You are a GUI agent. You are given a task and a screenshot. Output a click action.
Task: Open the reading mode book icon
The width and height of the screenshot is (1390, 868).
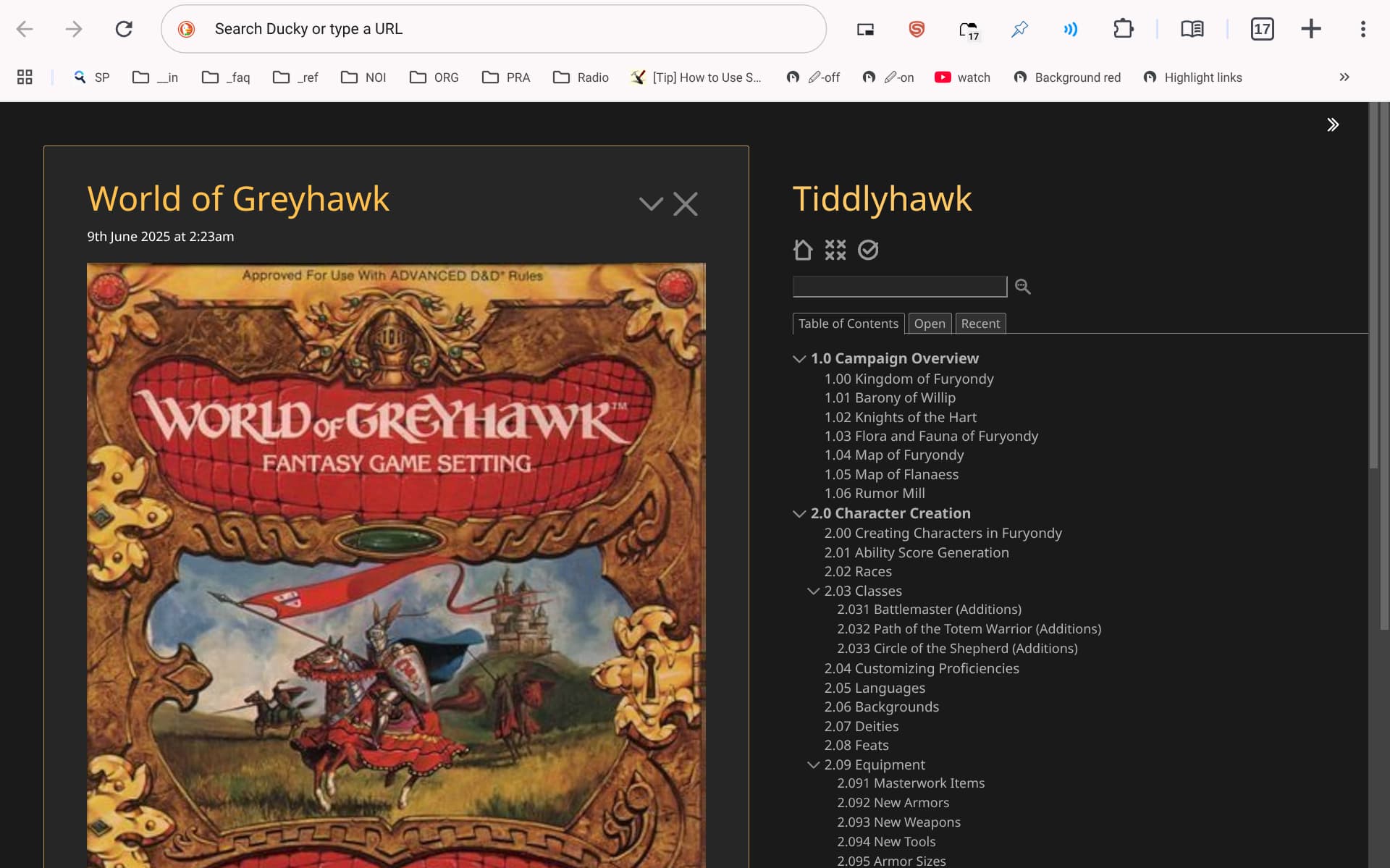(1192, 29)
